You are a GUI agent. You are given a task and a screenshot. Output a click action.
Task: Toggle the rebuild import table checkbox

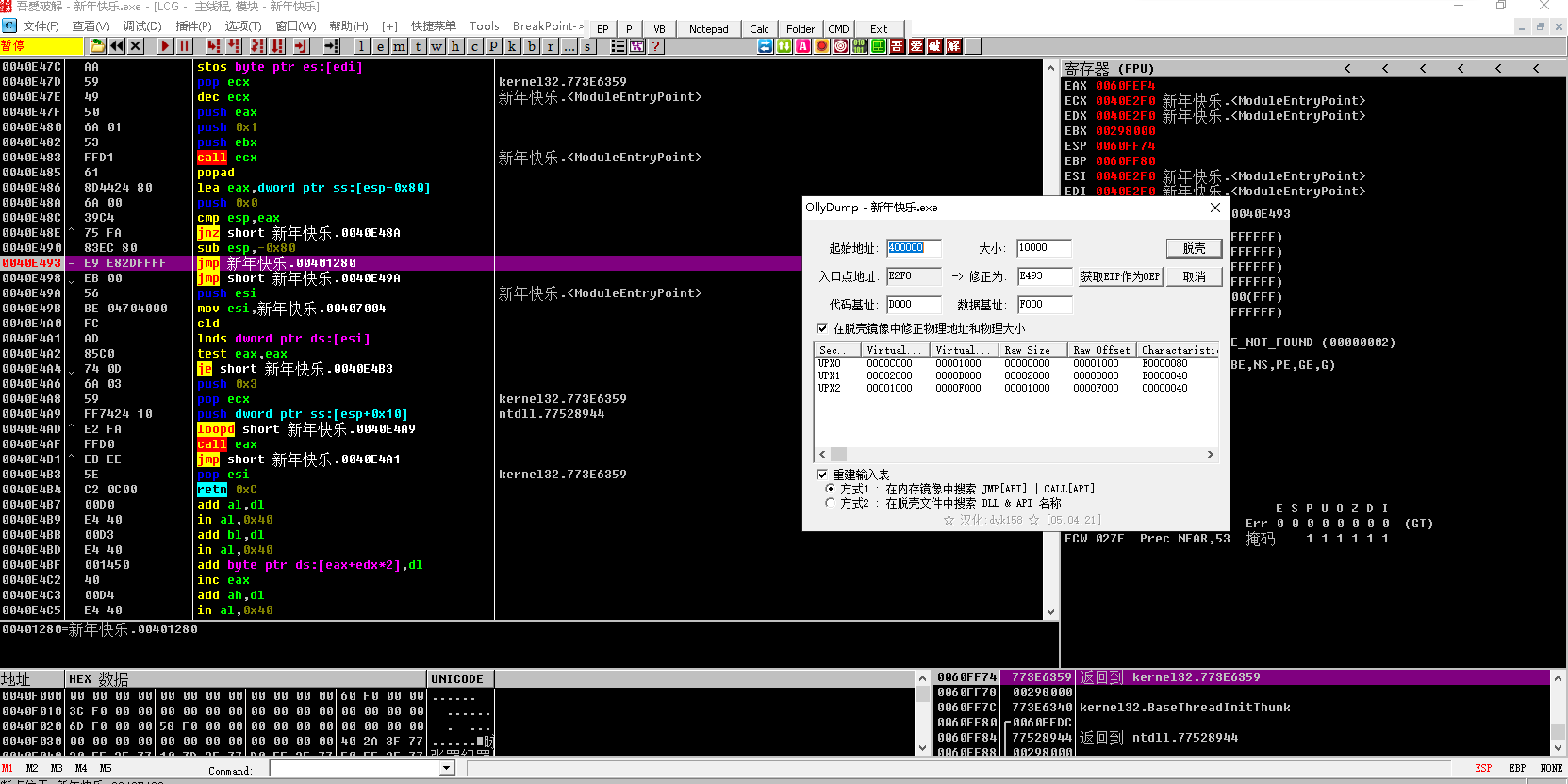coord(822,475)
